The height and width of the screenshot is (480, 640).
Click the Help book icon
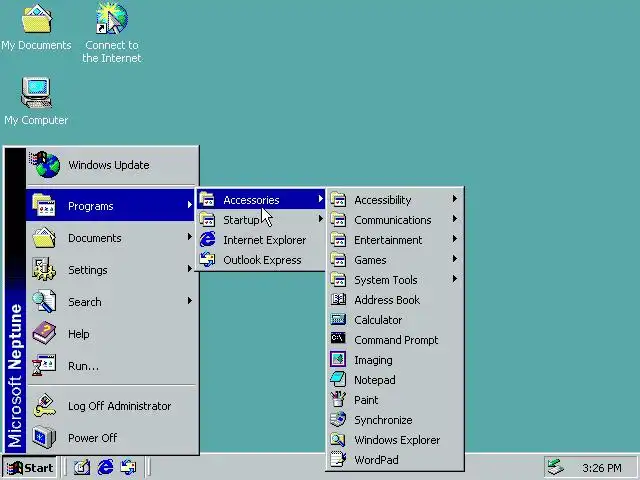44,333
